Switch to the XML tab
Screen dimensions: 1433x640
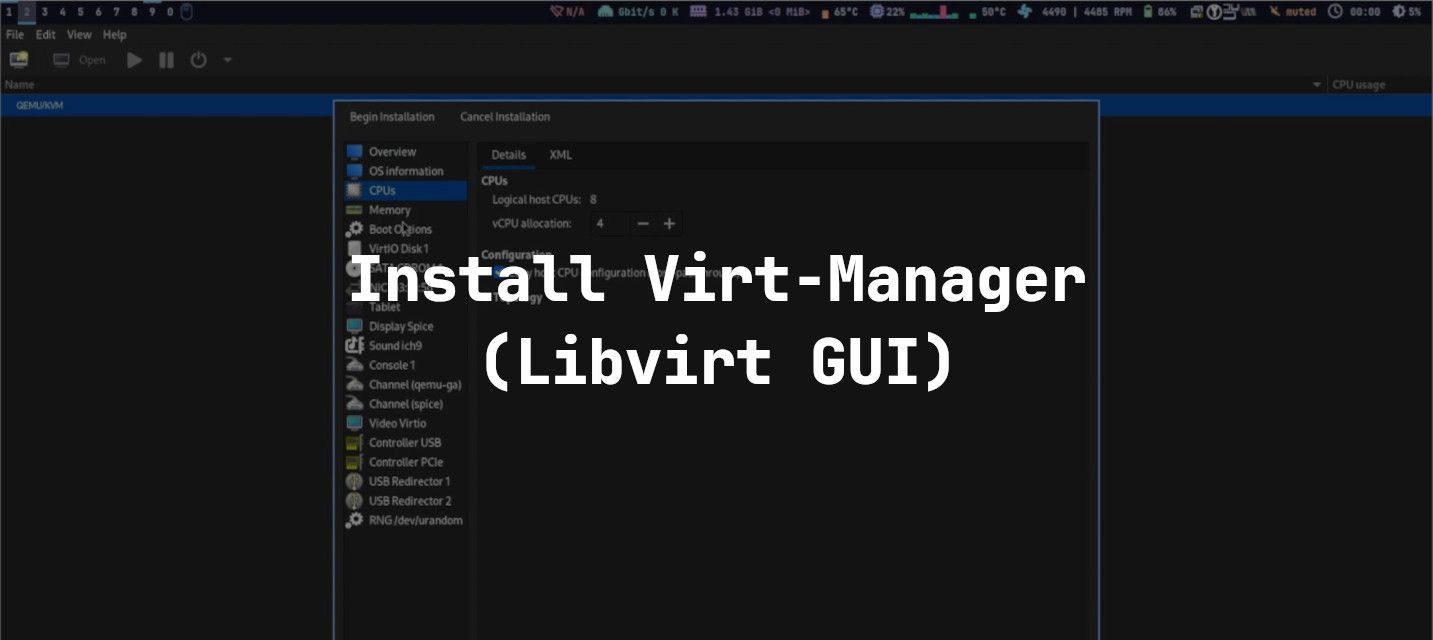pyautogui.click(x=561, y=155)
